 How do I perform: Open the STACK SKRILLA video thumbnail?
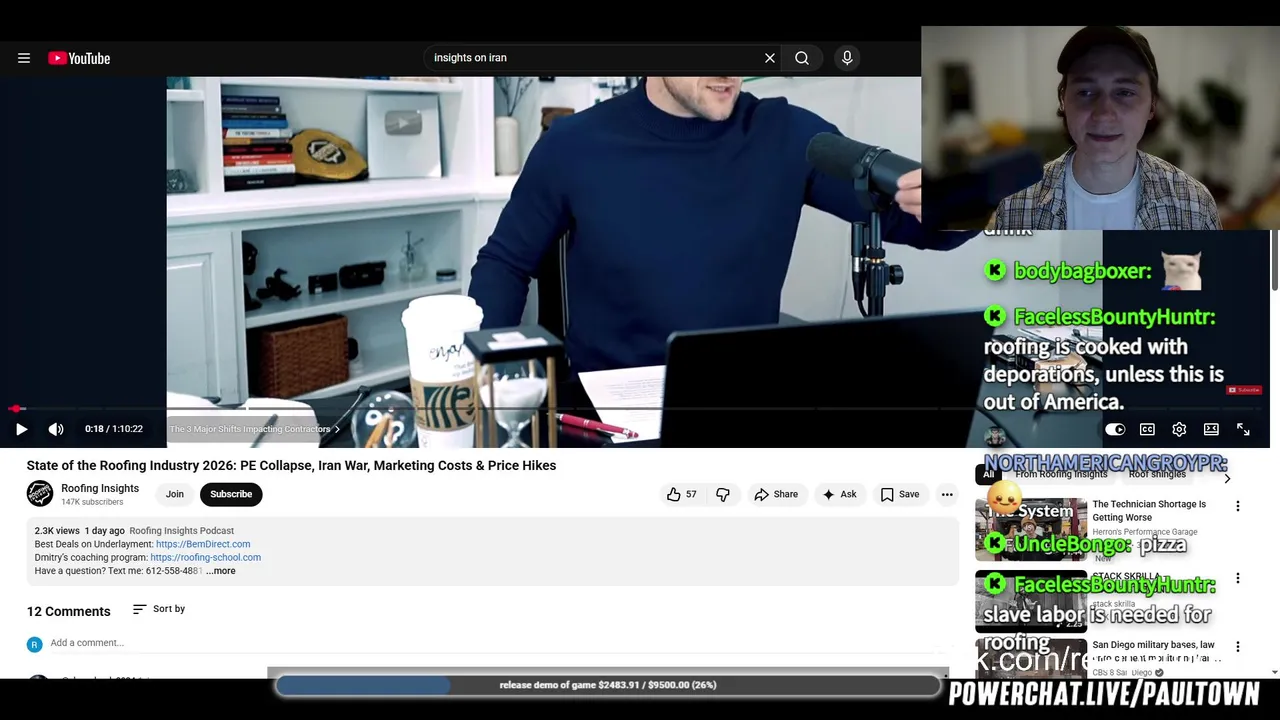point(1031,601)
